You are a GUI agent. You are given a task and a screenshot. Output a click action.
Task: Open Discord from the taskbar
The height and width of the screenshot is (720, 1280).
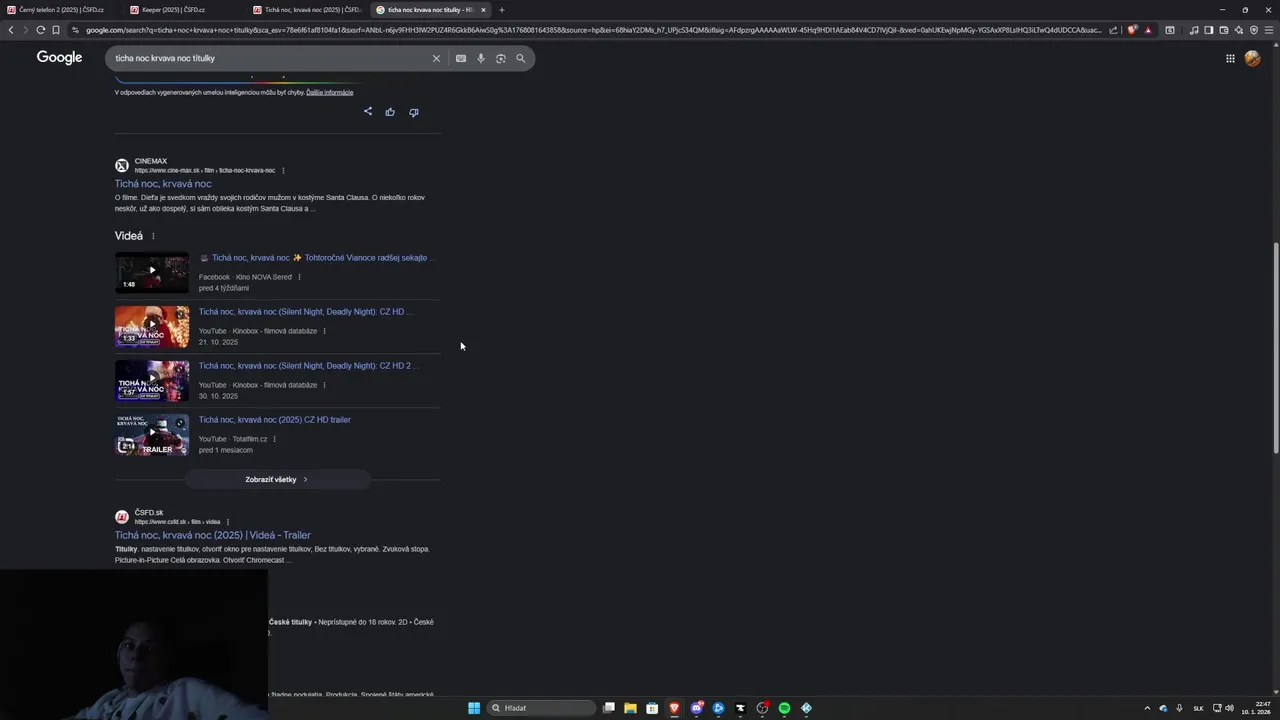coord(696,708)
